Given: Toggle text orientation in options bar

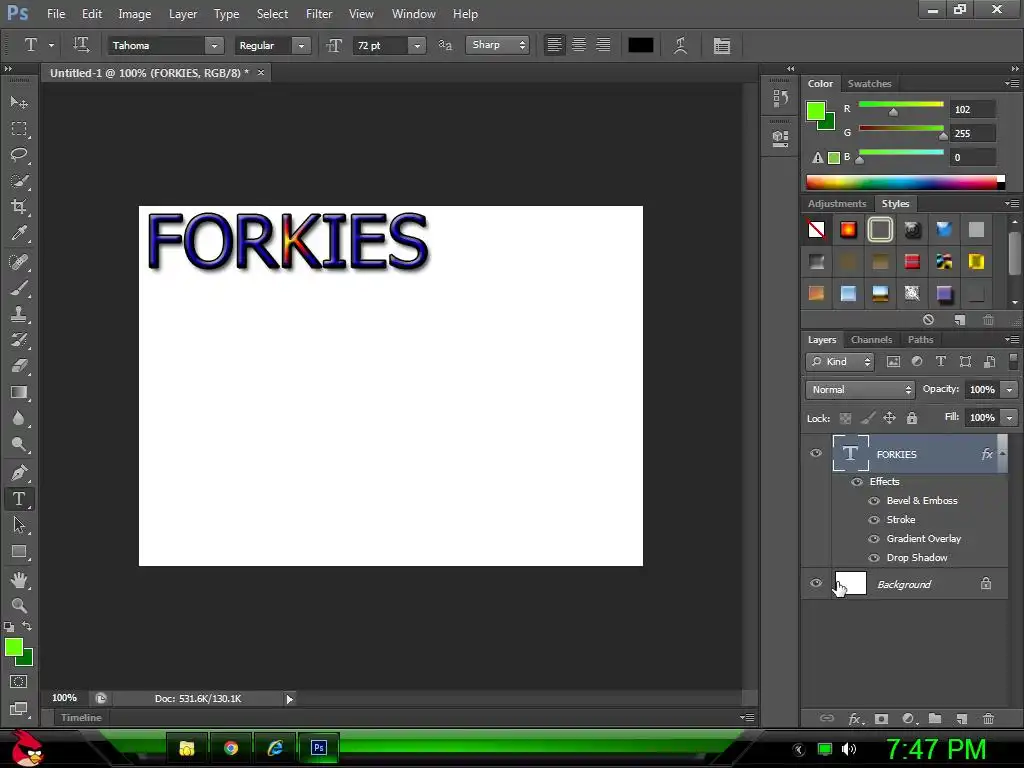Looking at the screenshot, I should pos(81,44).
